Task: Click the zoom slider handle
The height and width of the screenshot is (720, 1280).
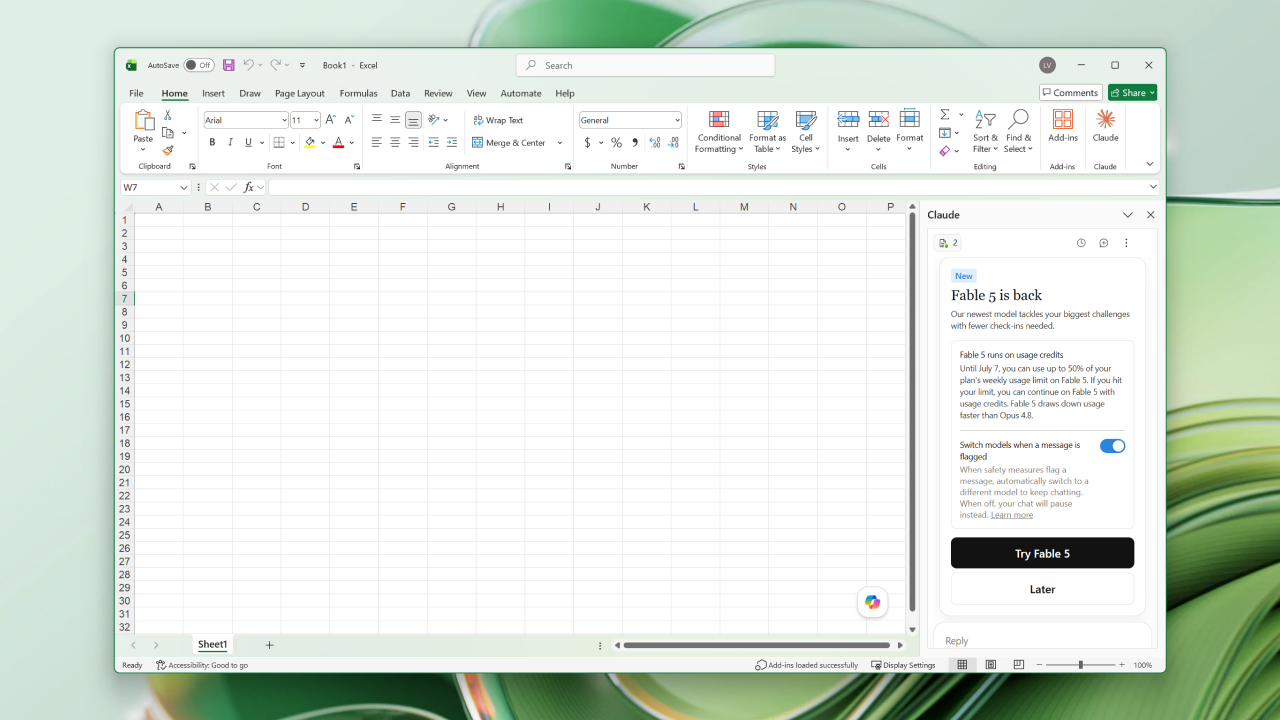Action: (1080, 665)
